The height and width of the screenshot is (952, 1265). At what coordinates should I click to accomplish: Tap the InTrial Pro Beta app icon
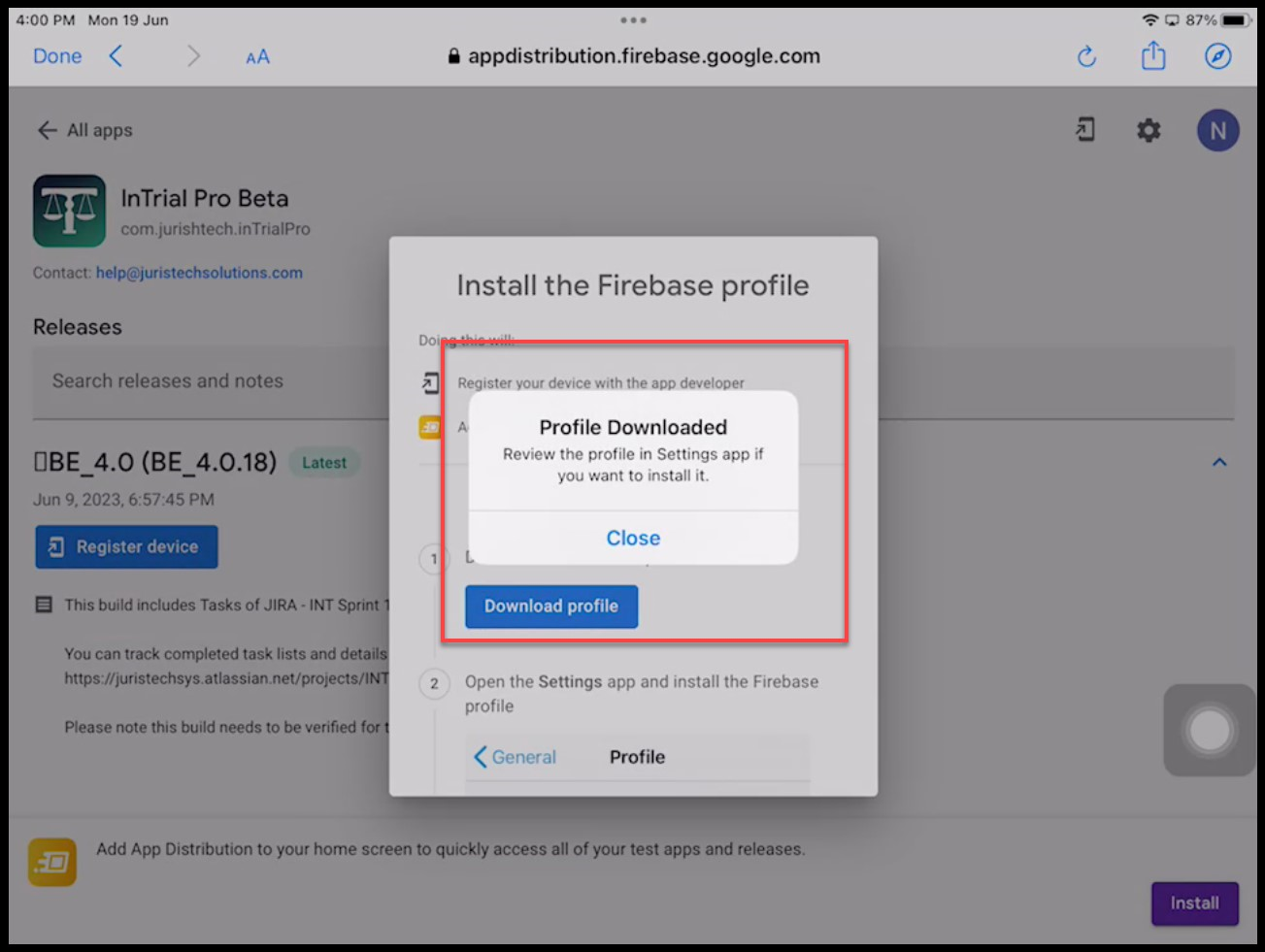(x=70, y=211)
